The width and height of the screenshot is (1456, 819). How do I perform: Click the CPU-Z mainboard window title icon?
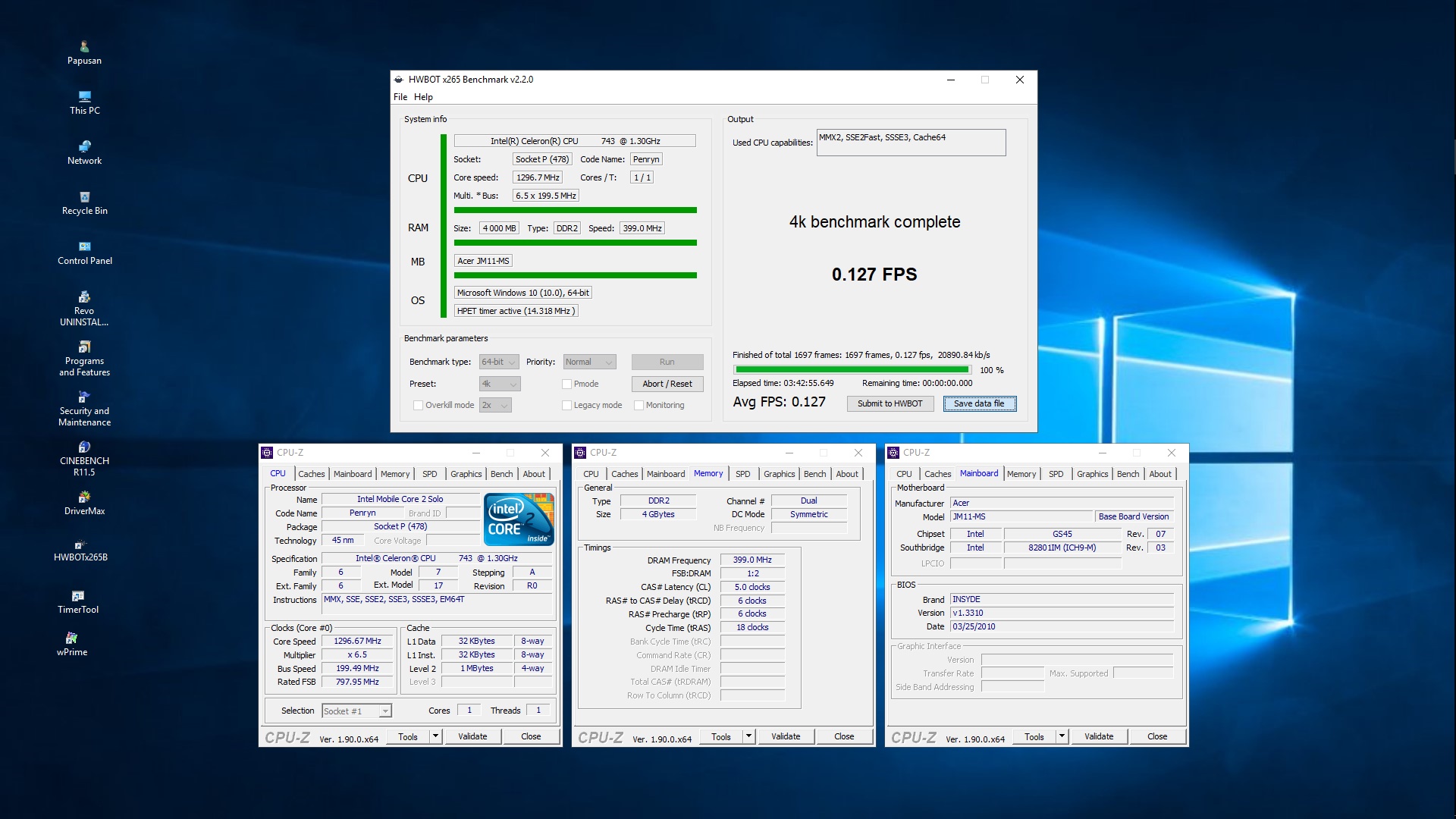(893, 453)
